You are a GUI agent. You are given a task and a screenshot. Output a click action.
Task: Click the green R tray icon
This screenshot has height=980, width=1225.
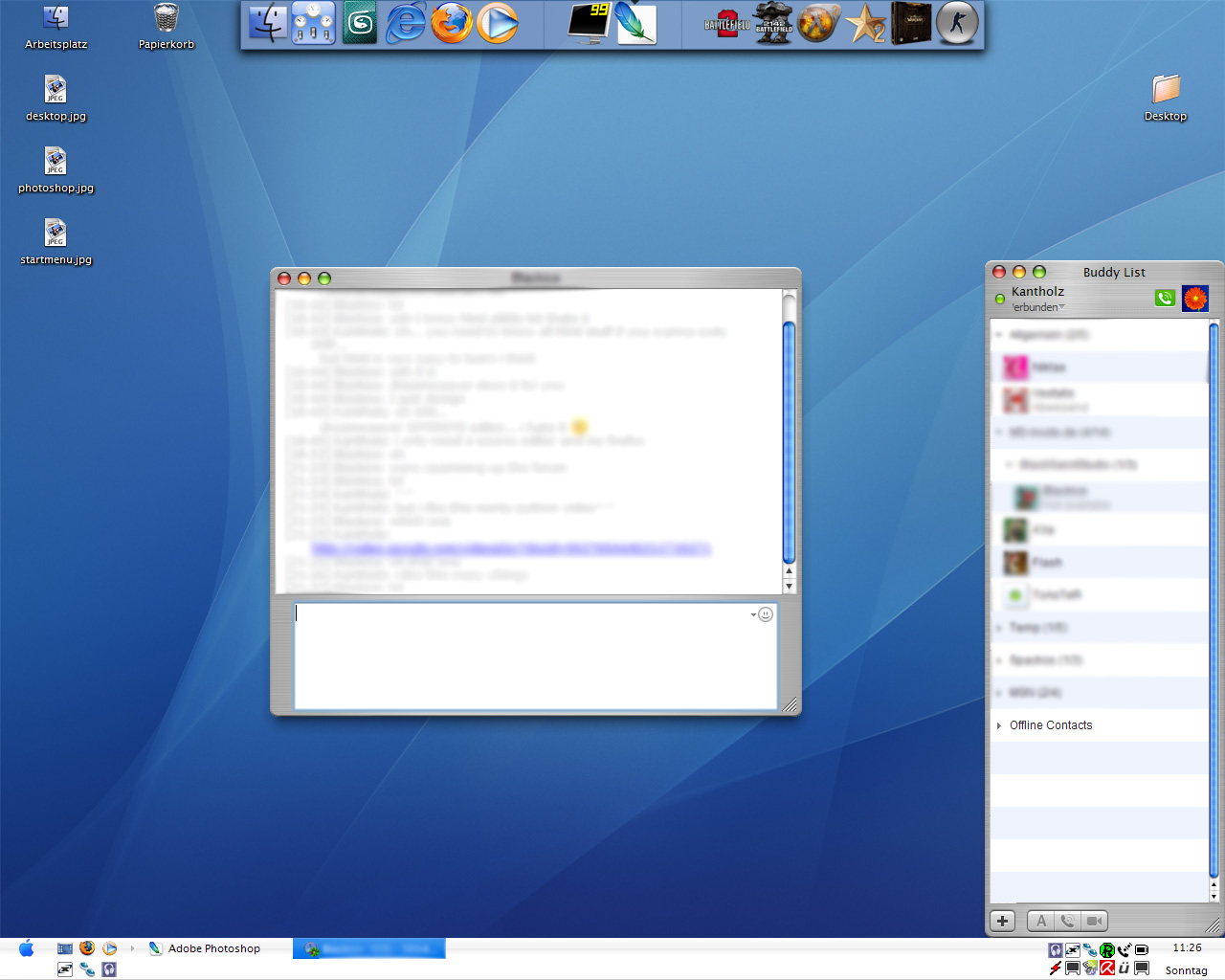tap(1107, 950)
